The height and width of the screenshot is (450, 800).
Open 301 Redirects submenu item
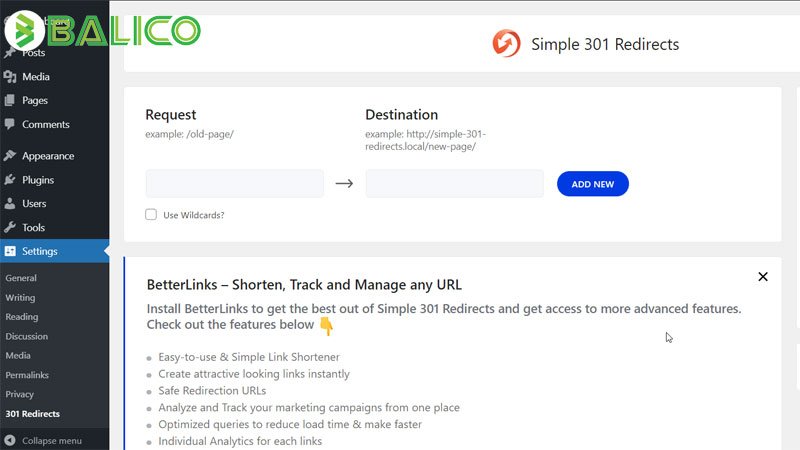(33, 414)
